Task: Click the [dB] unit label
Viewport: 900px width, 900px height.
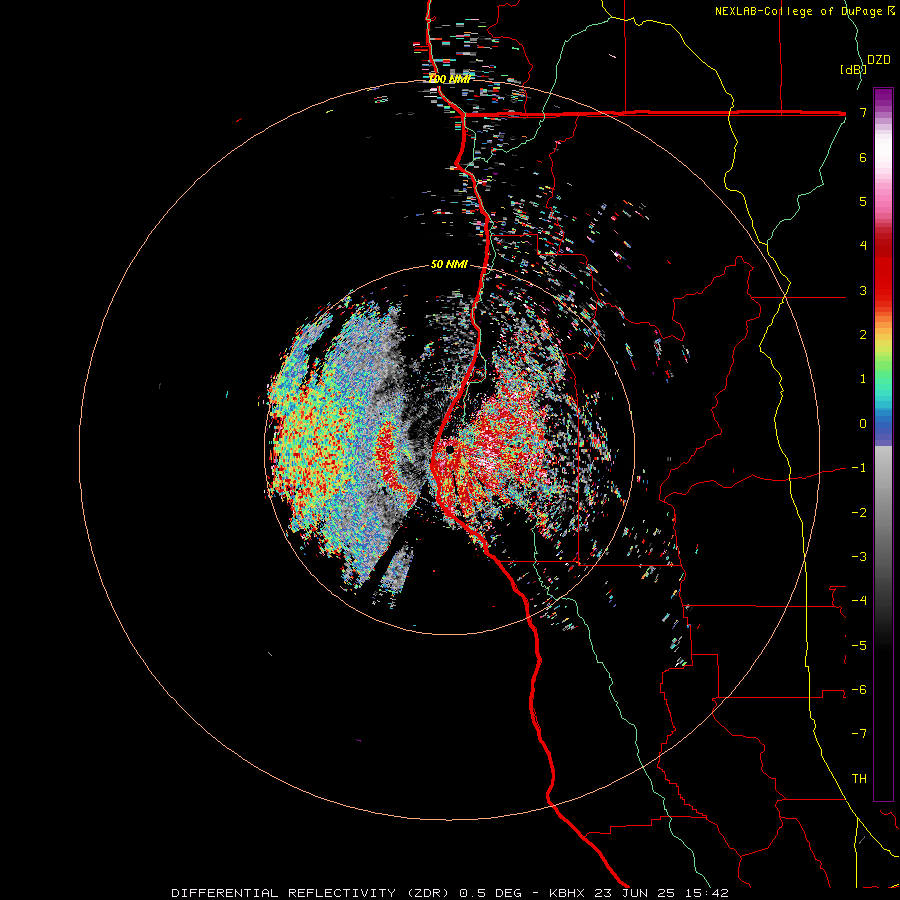Action: [852, 69]
